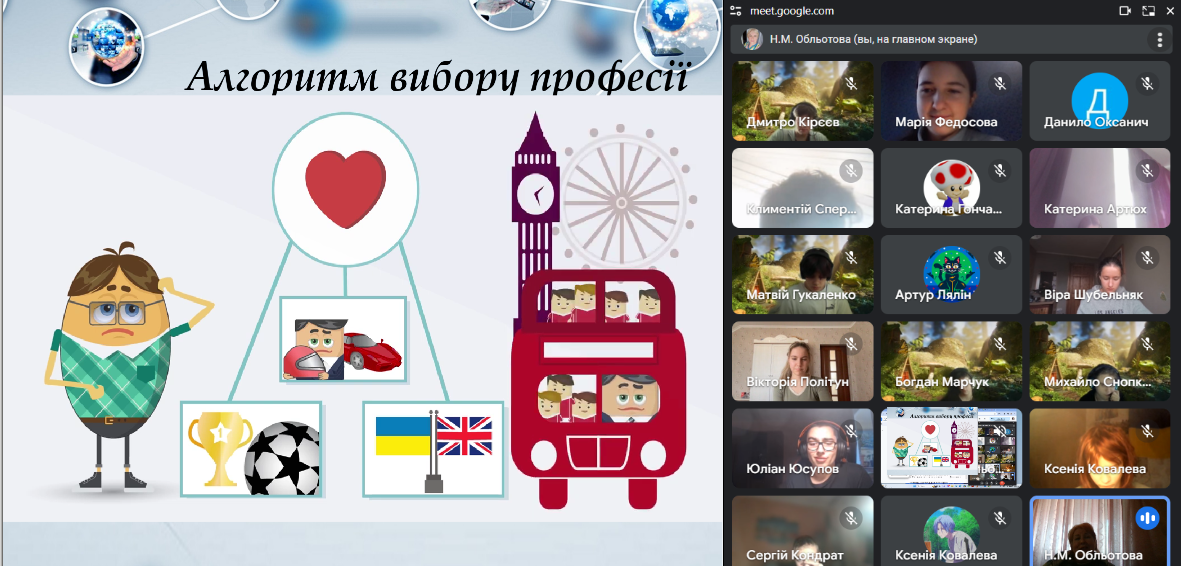Click the red heart circle on slide
Image resolution: width=1181 pixels, height=566 pixels.
345,188
